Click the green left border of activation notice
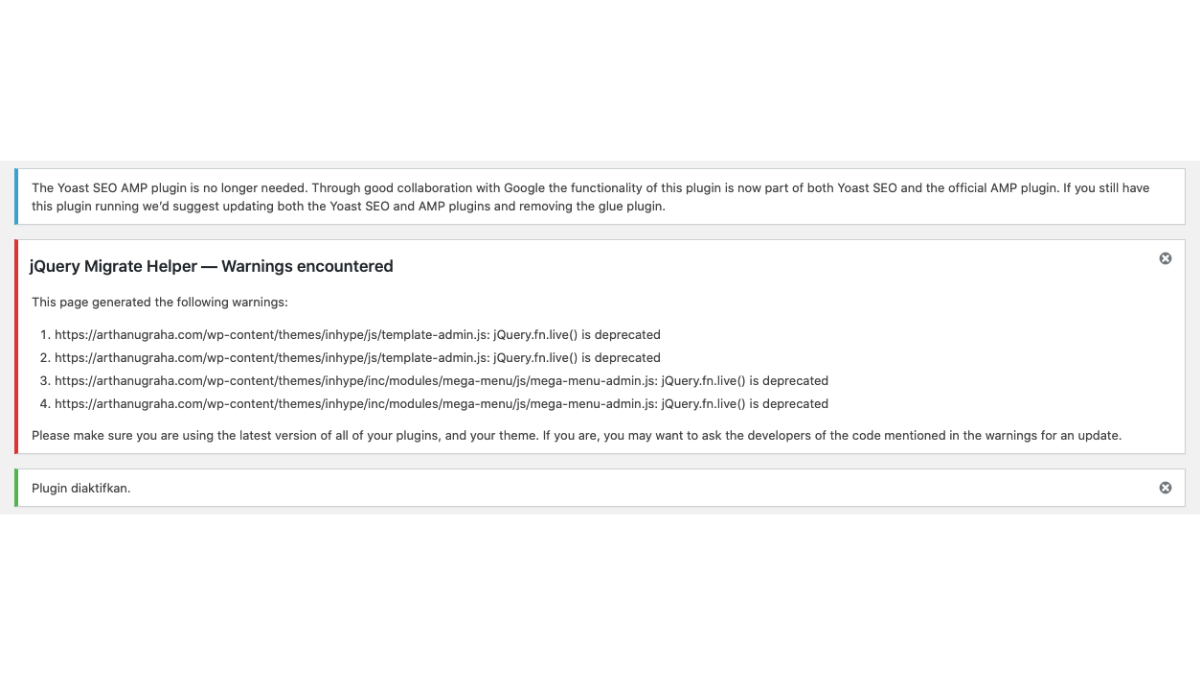This screenshot has width=1200, height=675. pos(16,488)
